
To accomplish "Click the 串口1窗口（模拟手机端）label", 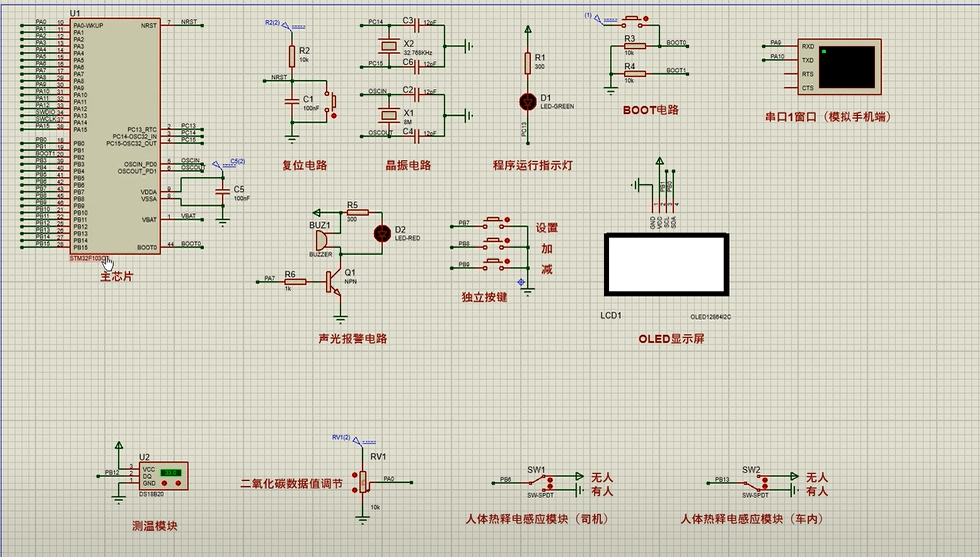I will point(828,116).
